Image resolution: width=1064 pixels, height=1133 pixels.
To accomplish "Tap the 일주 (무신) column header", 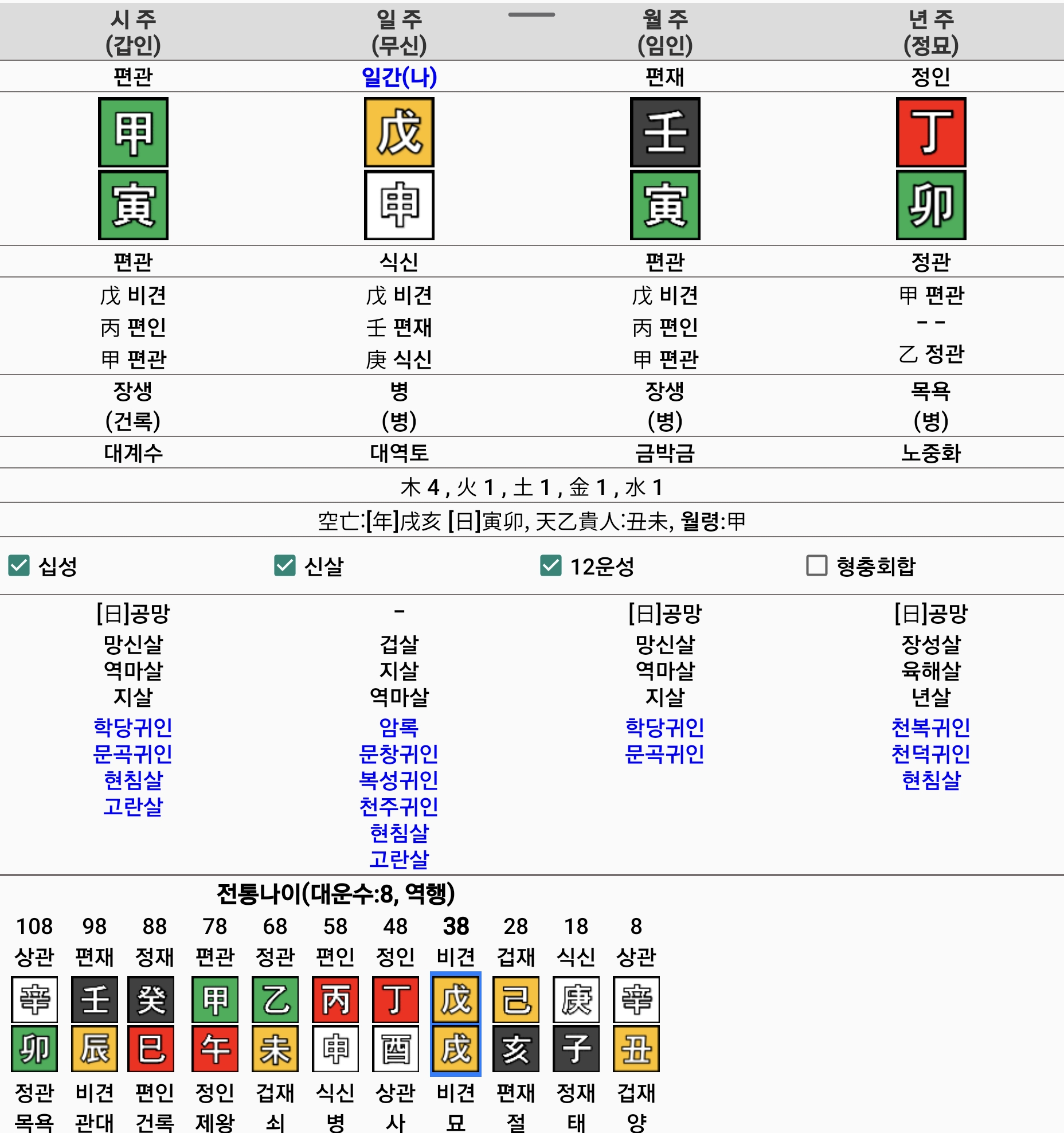I will 399,32.
